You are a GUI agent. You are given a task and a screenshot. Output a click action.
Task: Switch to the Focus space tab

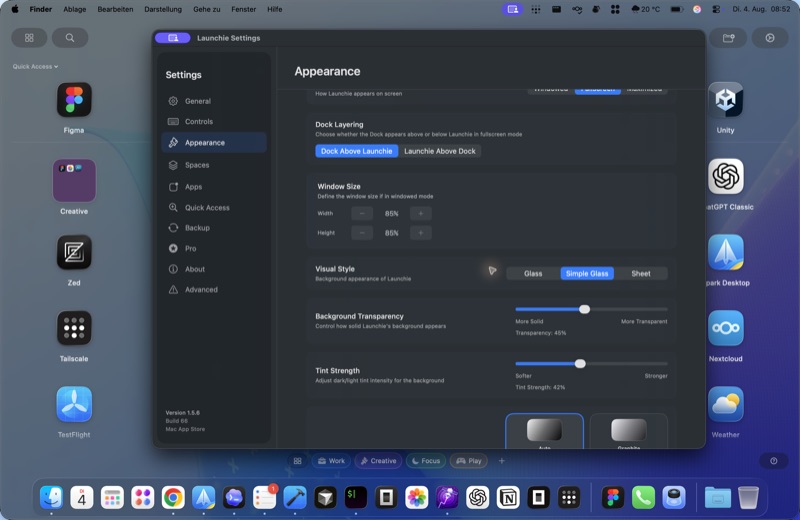(x=426, y=461)
